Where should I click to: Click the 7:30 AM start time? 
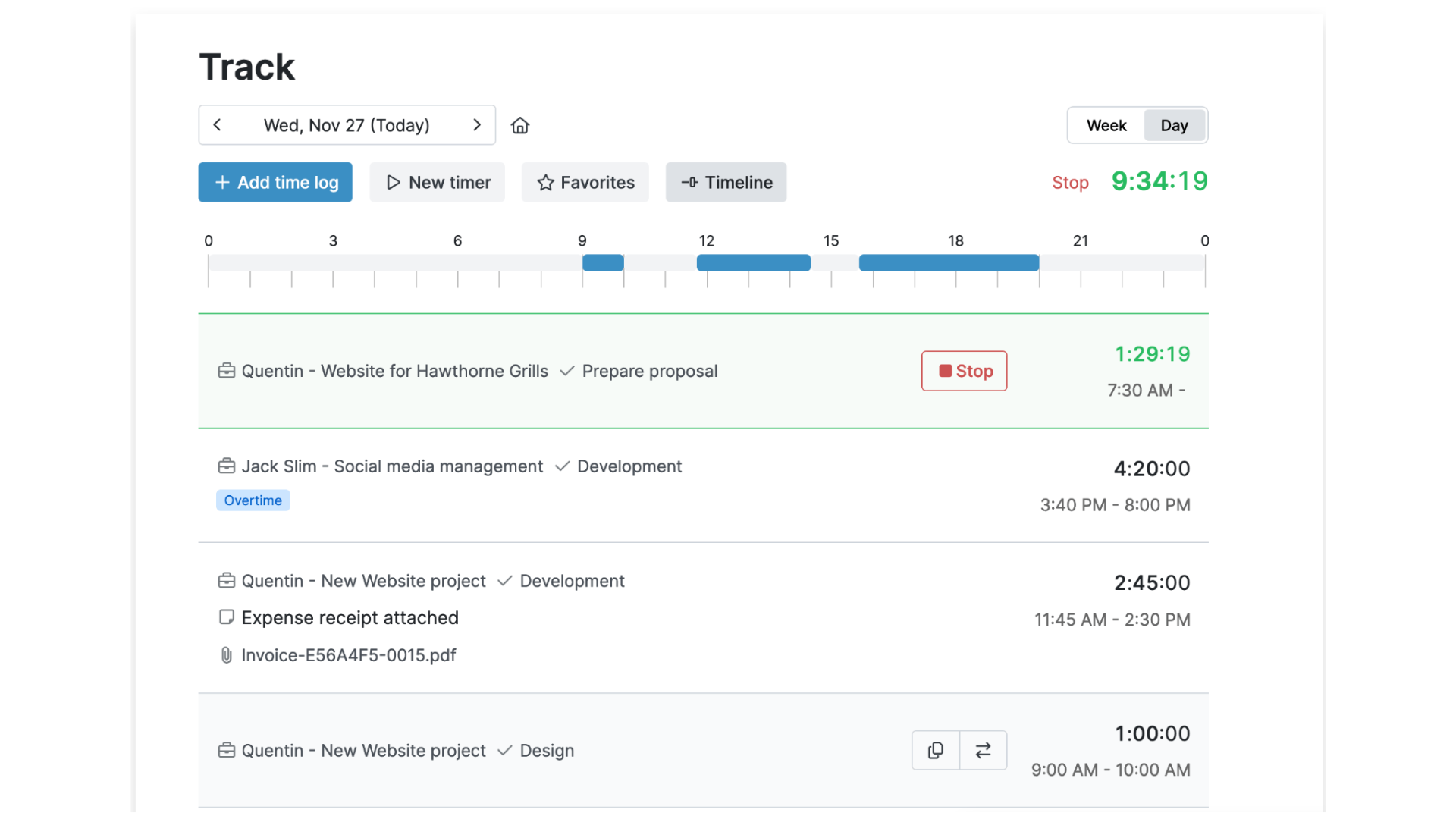pos(1140,391)
